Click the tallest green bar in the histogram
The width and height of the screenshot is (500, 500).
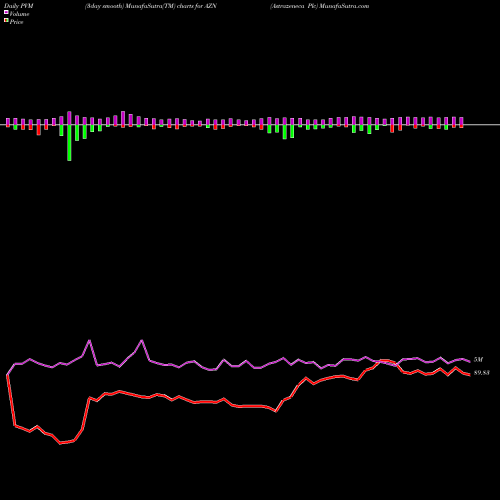pos(69,143)
